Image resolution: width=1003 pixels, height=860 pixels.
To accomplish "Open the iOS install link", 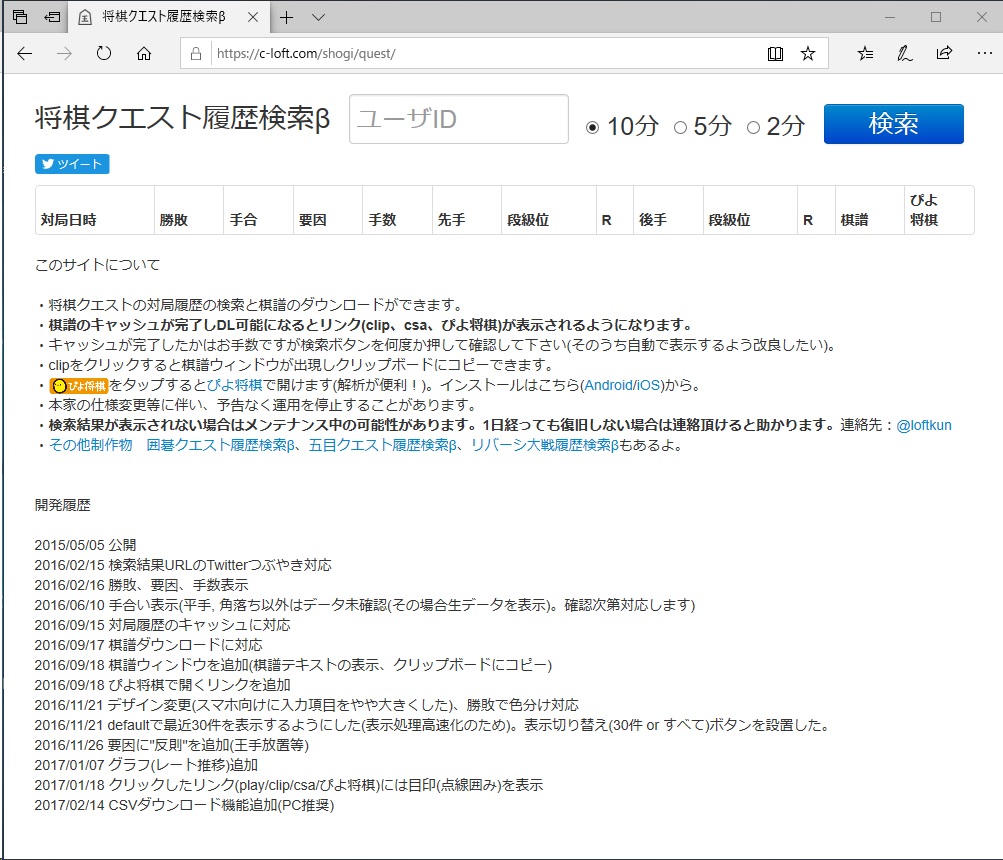I will (x=648, y=385).
